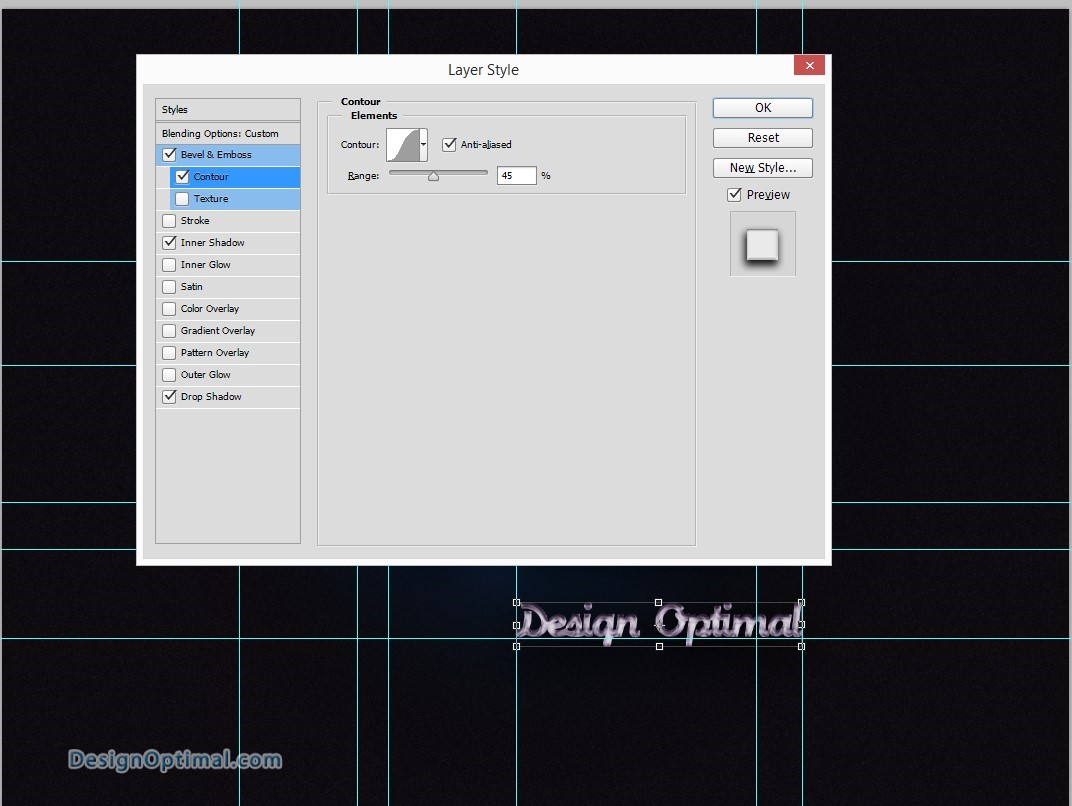Click the top-center transform handle of the text
Image resolution: width=1072 pixels, height=806 pixels.
point(658,603)
